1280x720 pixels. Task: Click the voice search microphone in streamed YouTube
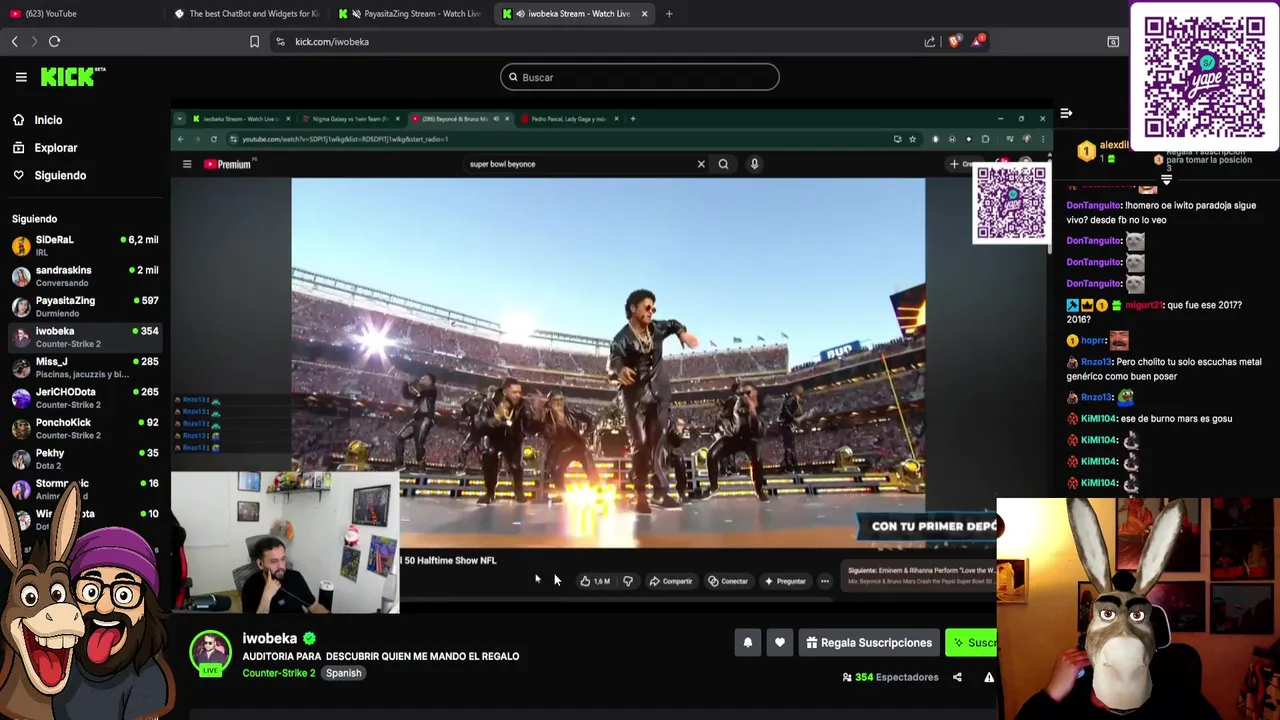coord(754,164)
